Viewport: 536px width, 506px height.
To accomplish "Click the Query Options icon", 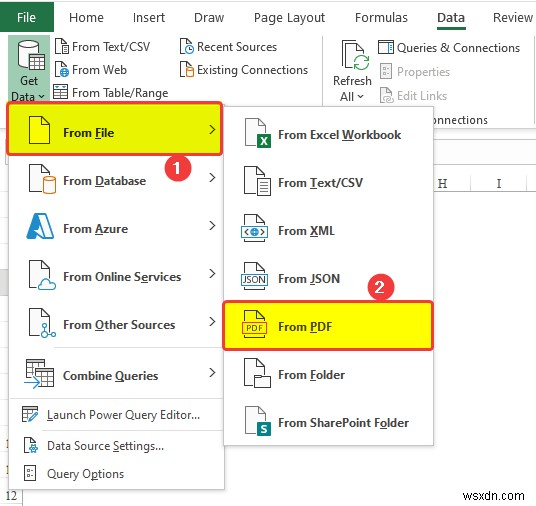I will tap(30, 473).
